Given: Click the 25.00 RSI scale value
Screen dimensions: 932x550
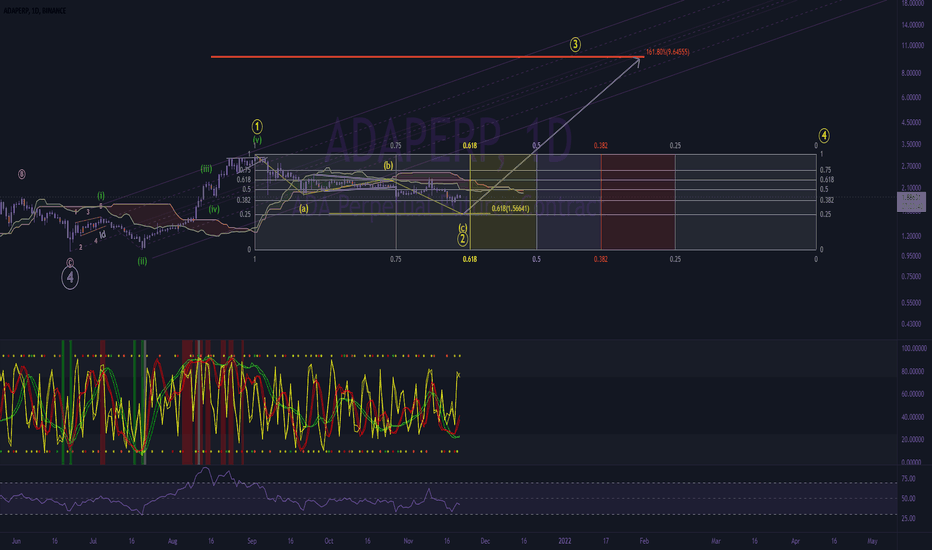Looking at the screenshot, I should pyautogui.click(x=908, y=518).
